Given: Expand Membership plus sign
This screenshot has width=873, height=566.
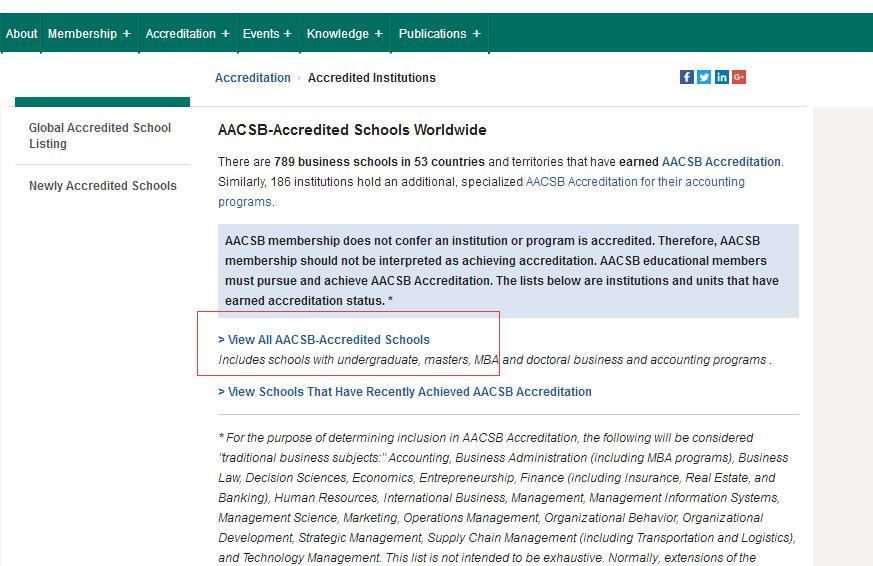Looking at the screenshot, I should coord(126,33).
